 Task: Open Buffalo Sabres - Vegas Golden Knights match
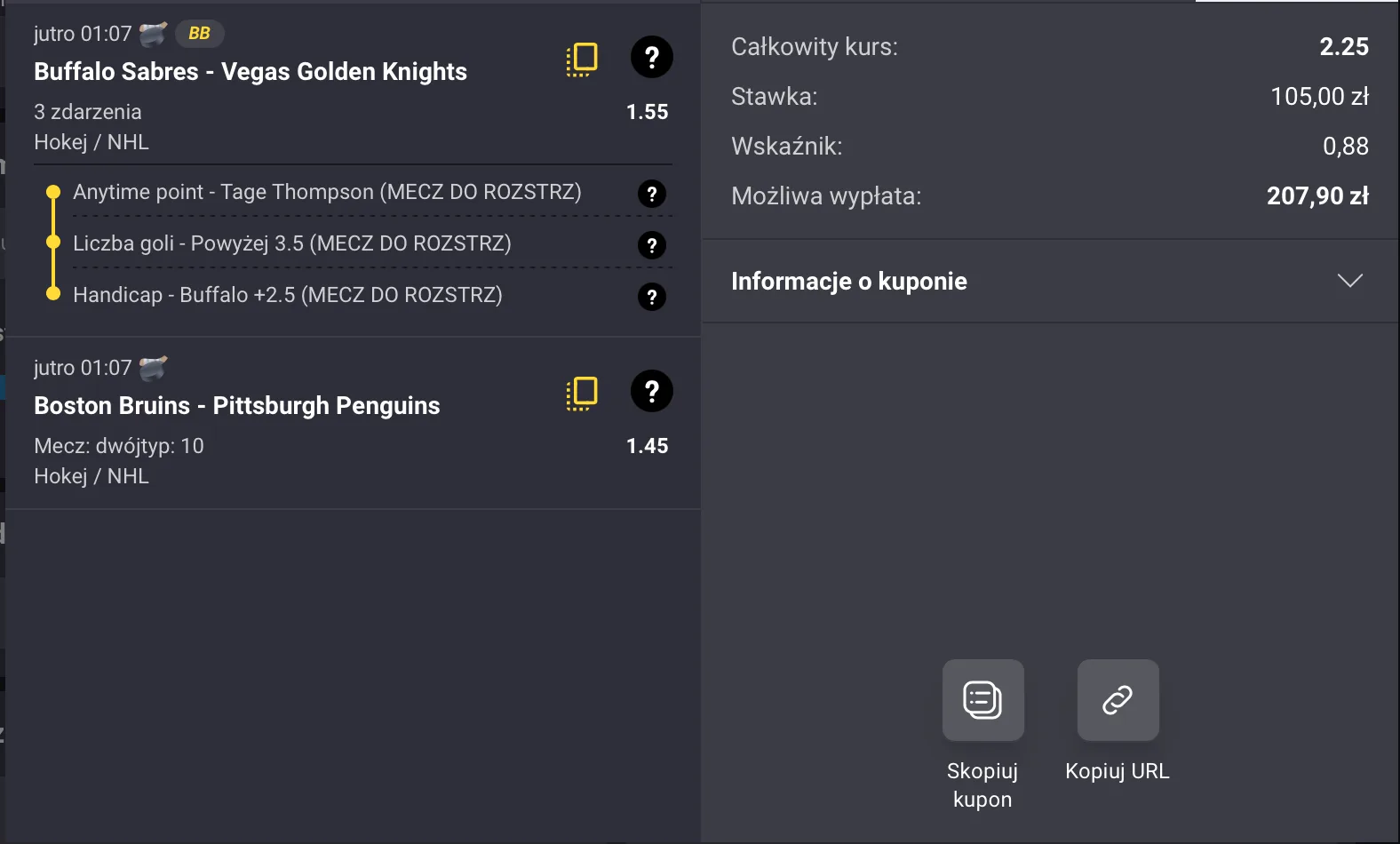pos(250,71)
